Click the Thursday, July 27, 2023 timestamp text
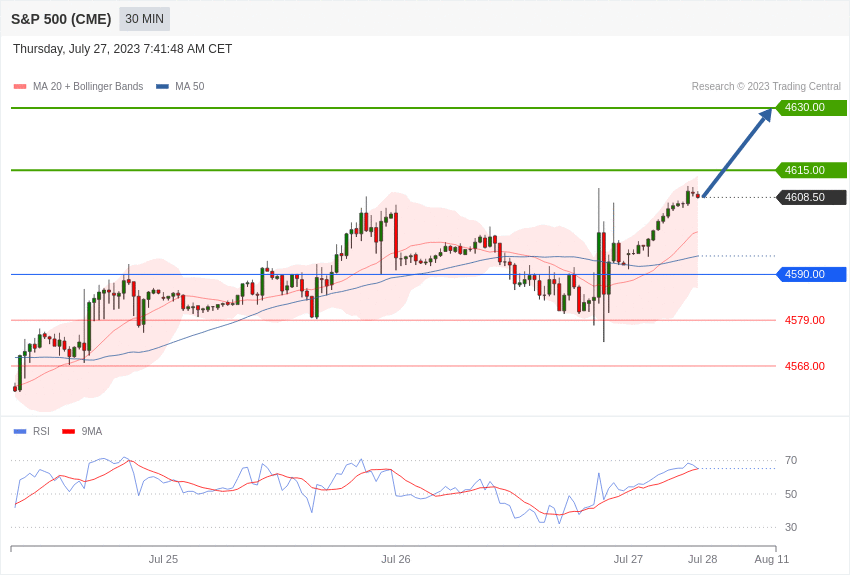 (123, 49)
